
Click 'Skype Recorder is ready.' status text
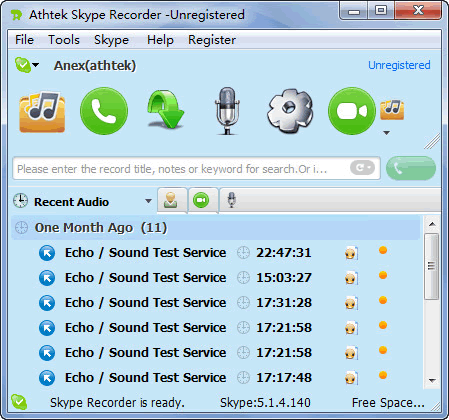pos(117,402)
